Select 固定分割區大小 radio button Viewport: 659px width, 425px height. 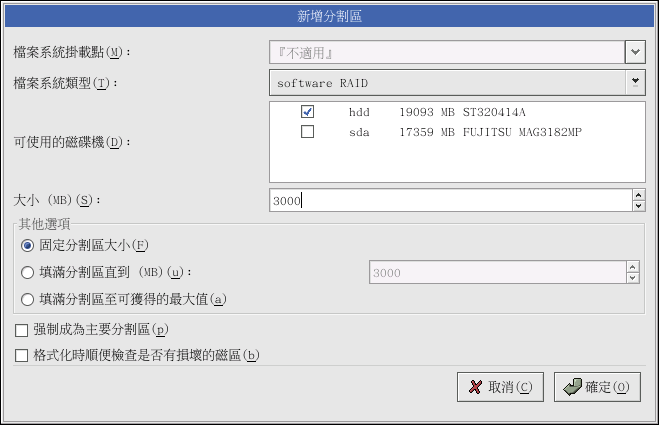[x=27, y=245]
